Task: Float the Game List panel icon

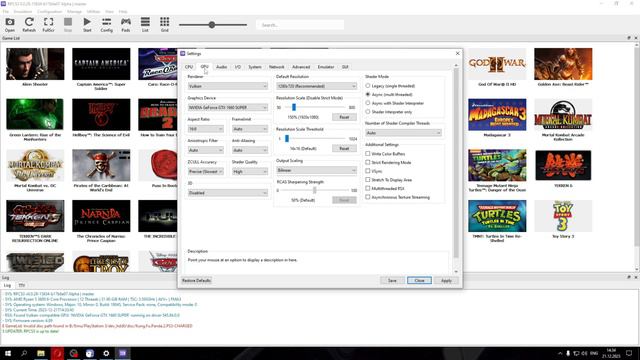Action: (x=629, y=38)
